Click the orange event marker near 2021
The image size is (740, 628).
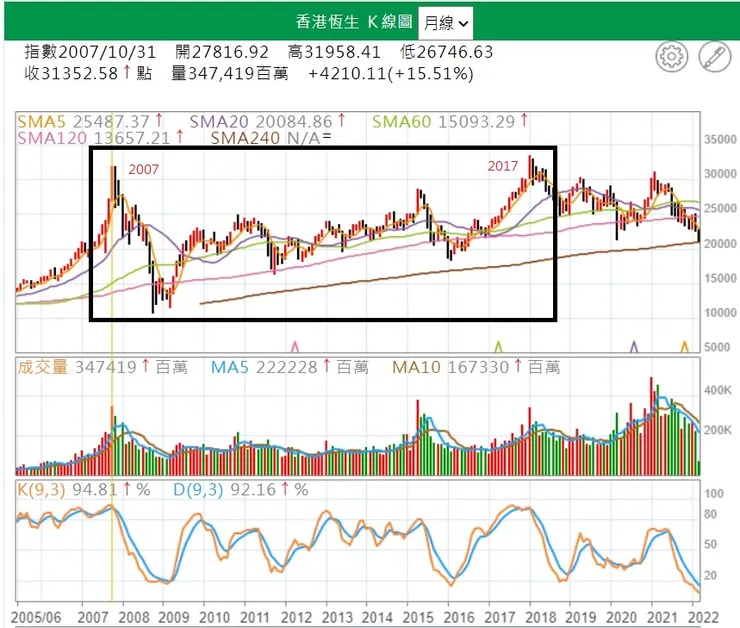(684, 347)
